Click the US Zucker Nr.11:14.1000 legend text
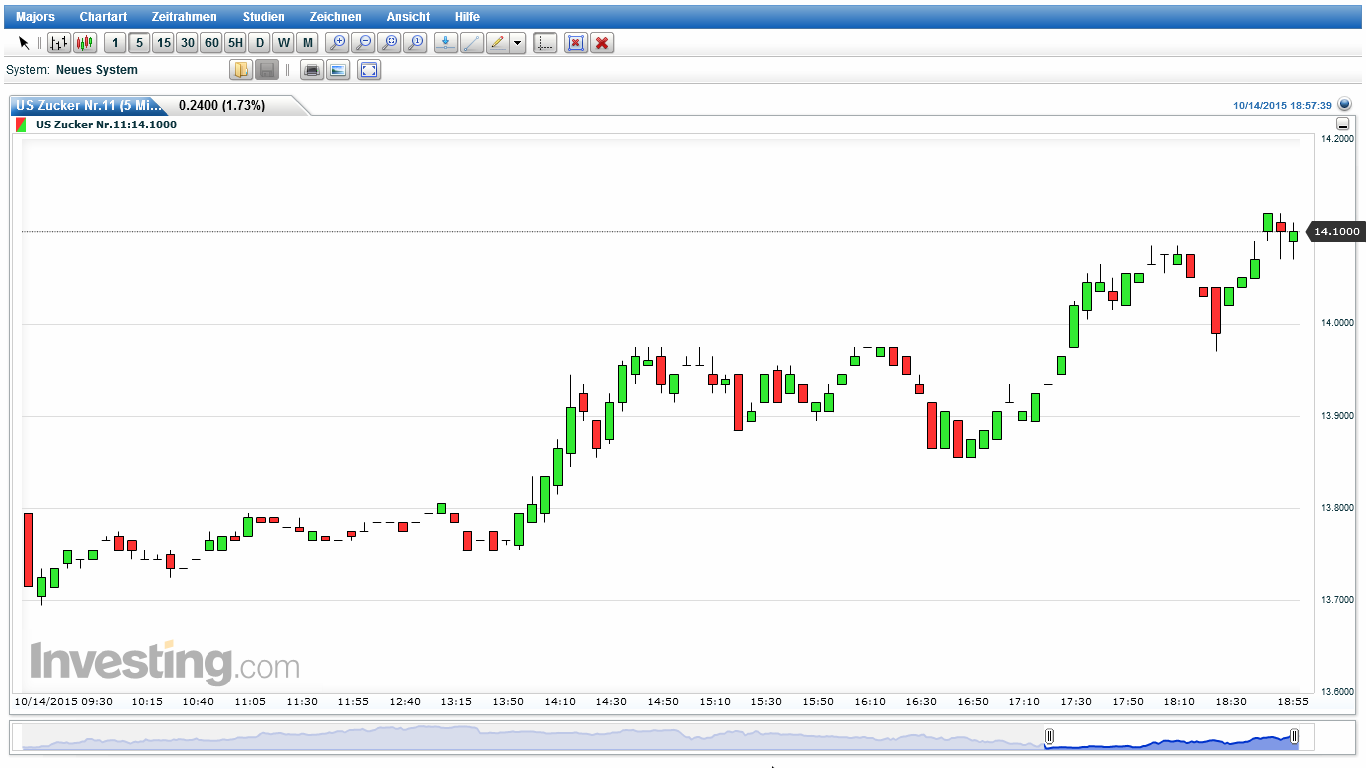 106,125
